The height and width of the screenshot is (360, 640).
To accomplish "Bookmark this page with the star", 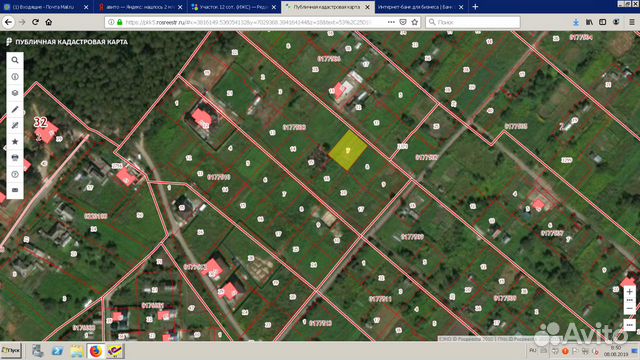I will (x=415, y=22).
